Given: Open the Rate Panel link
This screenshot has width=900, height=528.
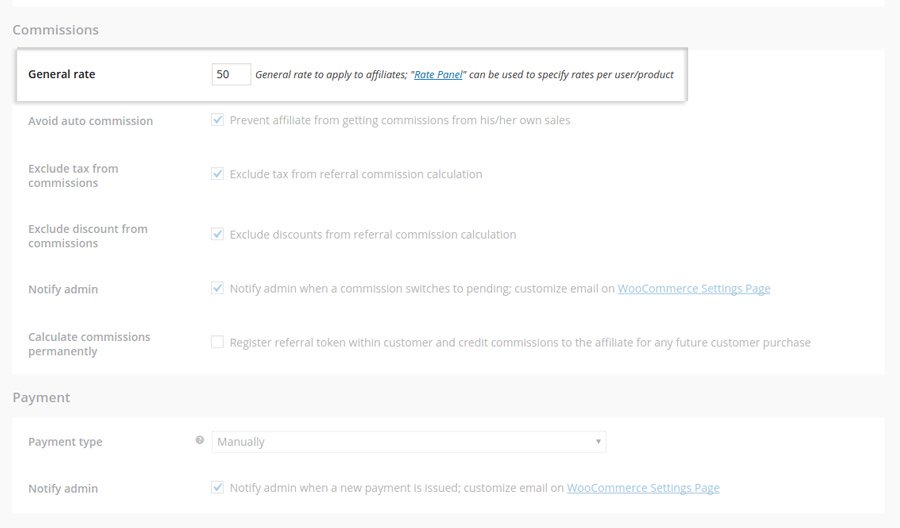Looking at the screenshot, I should 438,75.
